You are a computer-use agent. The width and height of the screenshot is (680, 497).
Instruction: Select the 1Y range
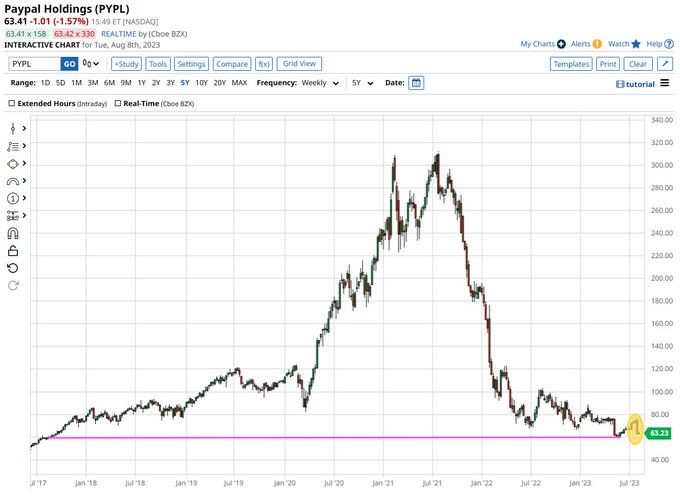click(141, 82)
